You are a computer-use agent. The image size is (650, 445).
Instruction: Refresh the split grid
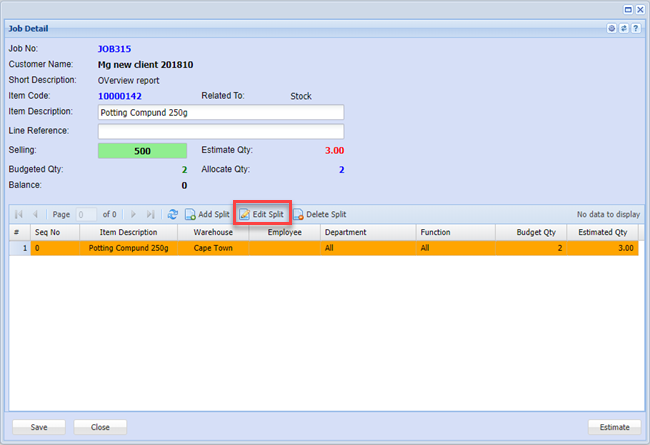(x=172, y=214)
